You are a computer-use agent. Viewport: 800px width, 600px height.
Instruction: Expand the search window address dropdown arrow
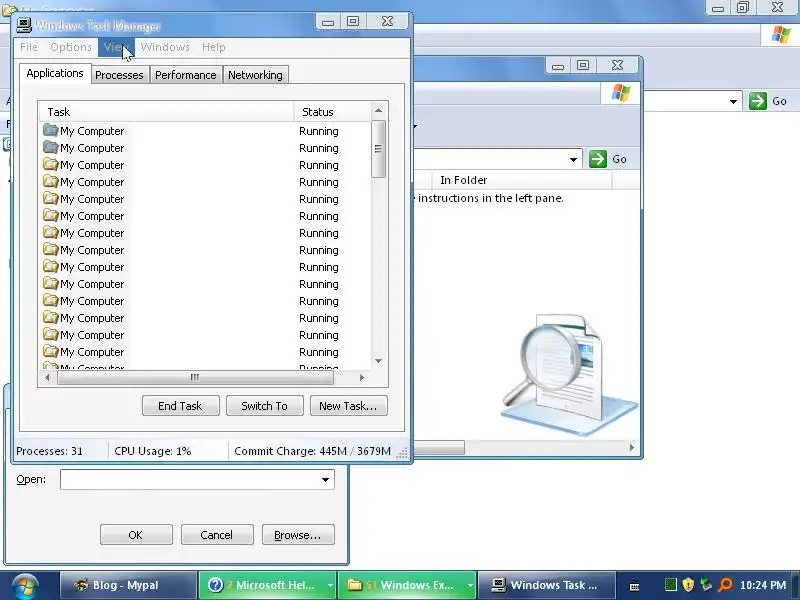[573, 160]
